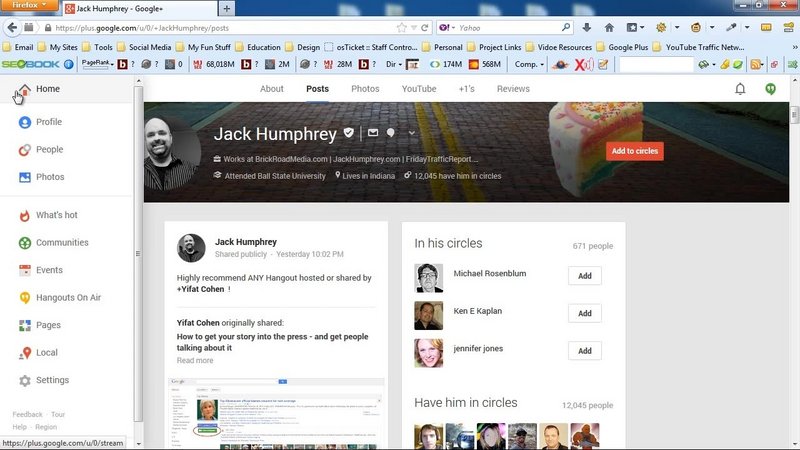Click the Firefox downloads arrow icon

pos(587,28)
